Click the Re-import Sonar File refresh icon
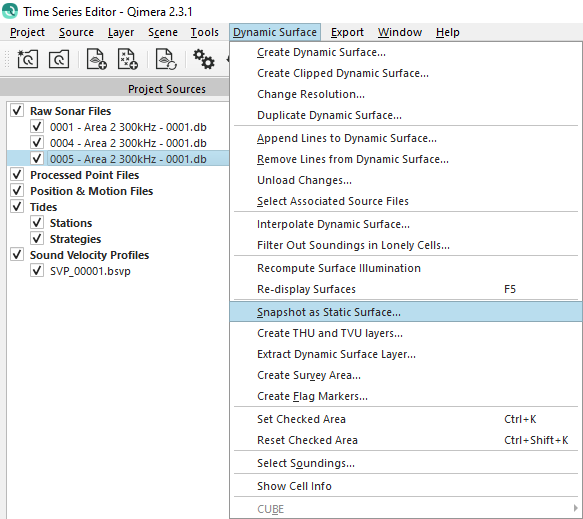Viewport: 583px width, 519px height. coord(166,59)
